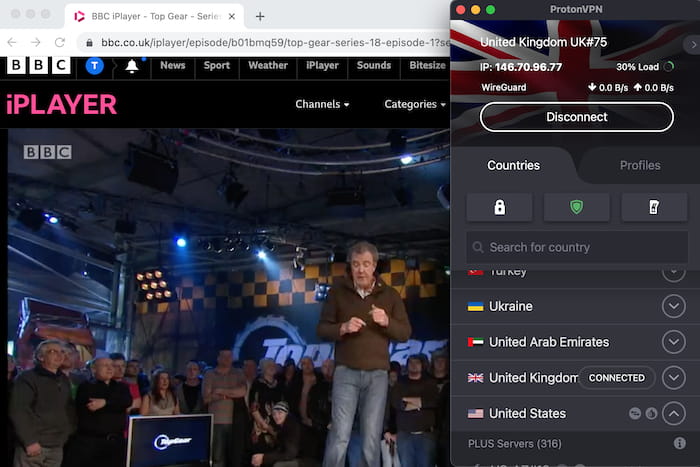The width and height of the screenshot is (700, 467).
Task: Click the United States flag icon
Action: point(475,414)
